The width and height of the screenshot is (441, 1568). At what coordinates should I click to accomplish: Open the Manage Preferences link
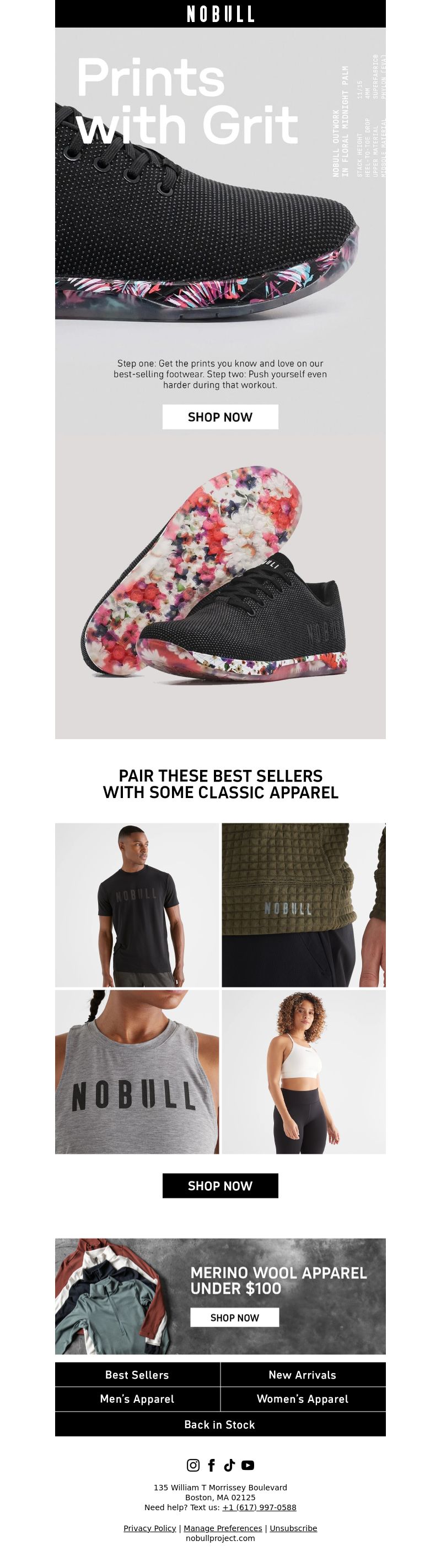tap(223, 1528)
